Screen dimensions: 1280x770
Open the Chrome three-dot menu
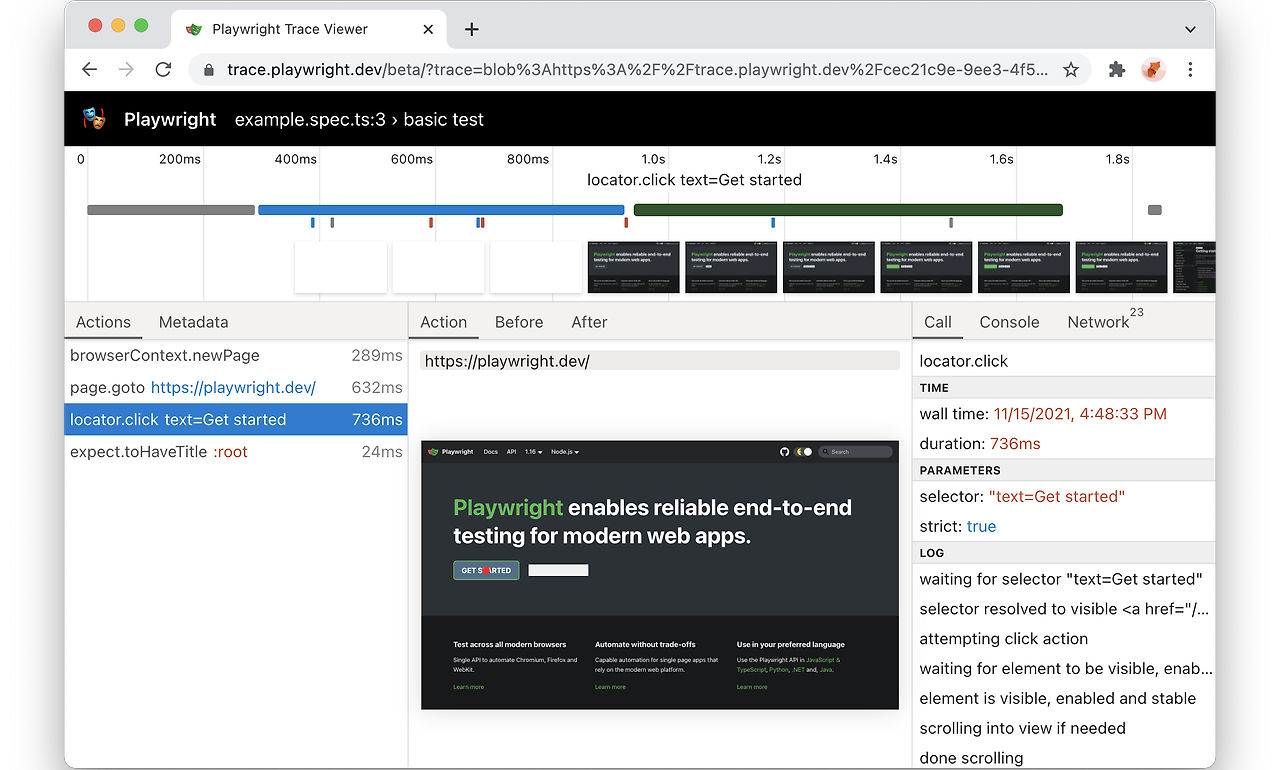[x=1190, y=70]
